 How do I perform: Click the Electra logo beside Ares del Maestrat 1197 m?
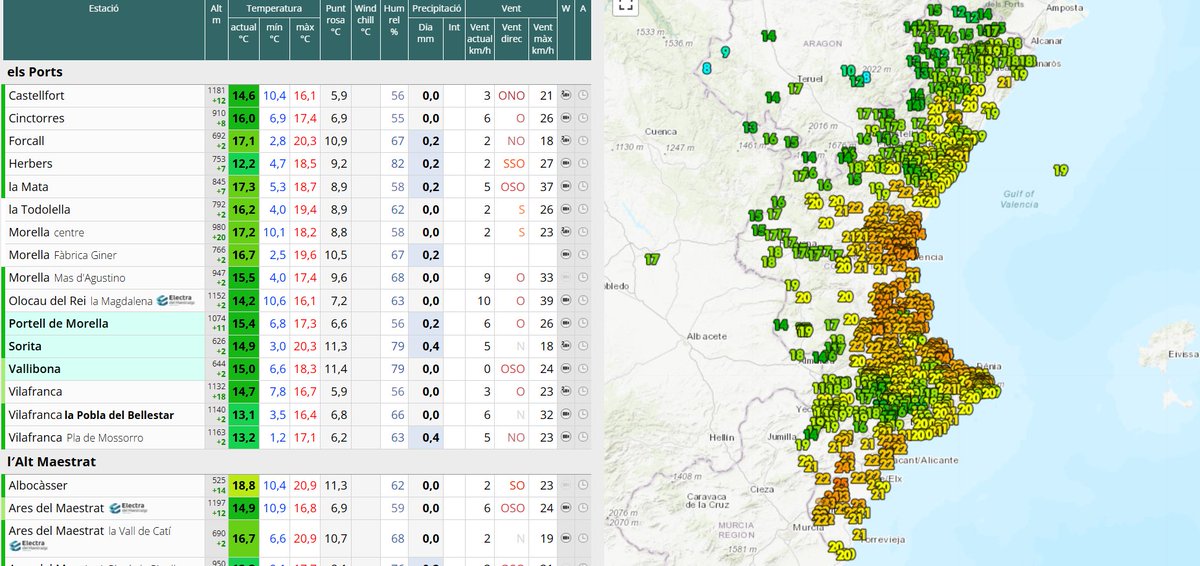pyautogui.click(x=127, y=508)
